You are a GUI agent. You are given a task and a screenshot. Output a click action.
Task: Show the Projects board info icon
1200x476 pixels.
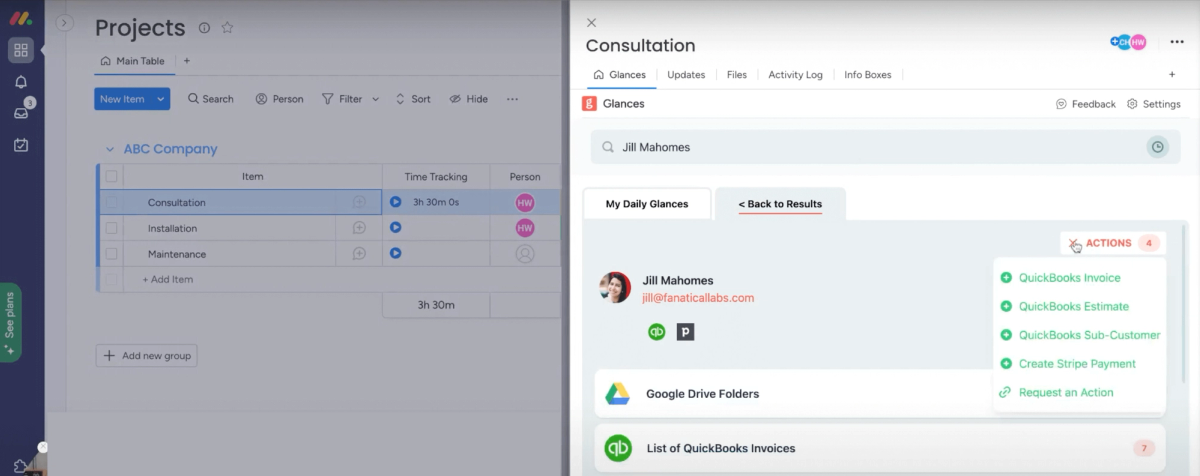coord(204,28)
